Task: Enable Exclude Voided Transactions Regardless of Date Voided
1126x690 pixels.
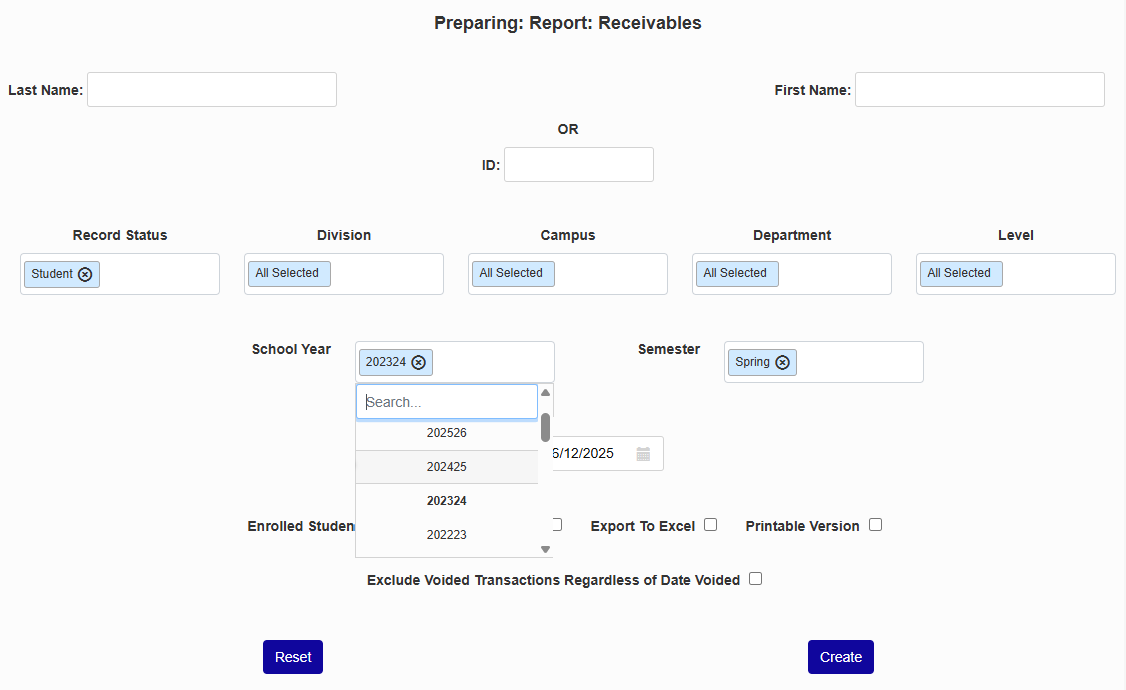Action: click(755, 578)
